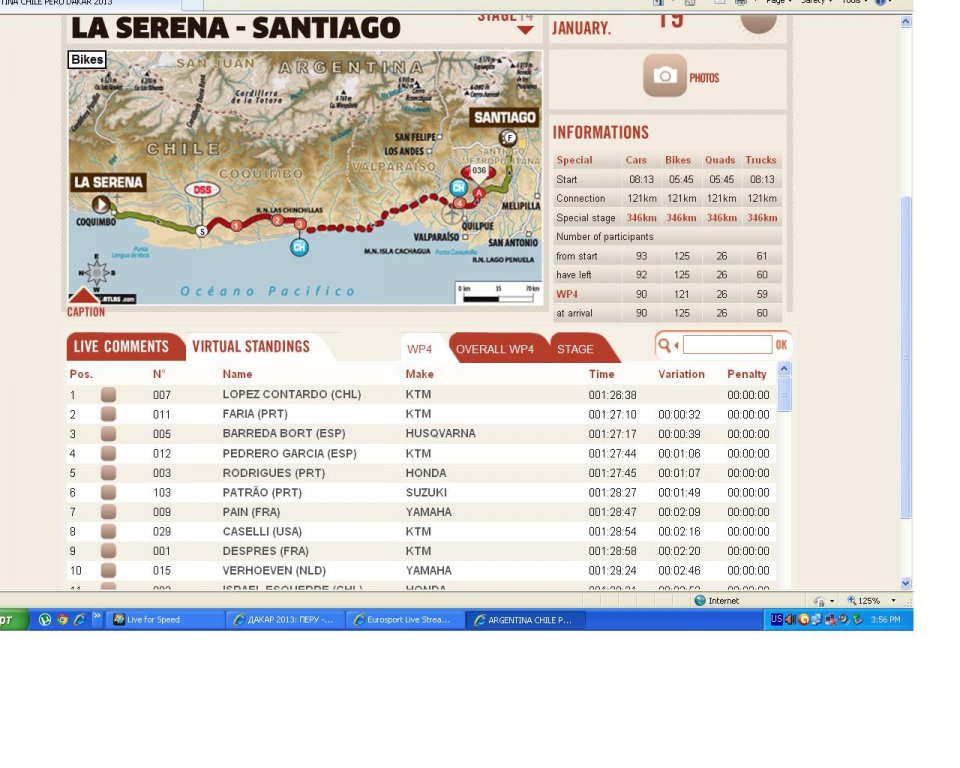The width and height of the screenshot is (960, 768).
Task: Open the 125% zoom level dropdown arrow
Action: coord(893,601)
